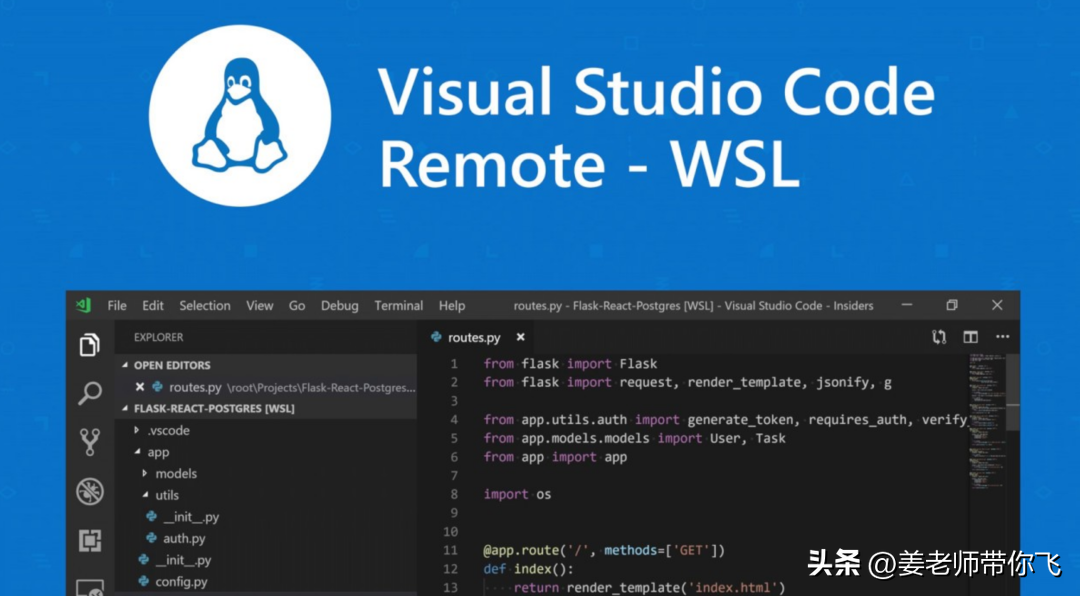The width and height of the screenshot is (1080, 596).
Task: Open the Selection menu
Action: [205, 306]
